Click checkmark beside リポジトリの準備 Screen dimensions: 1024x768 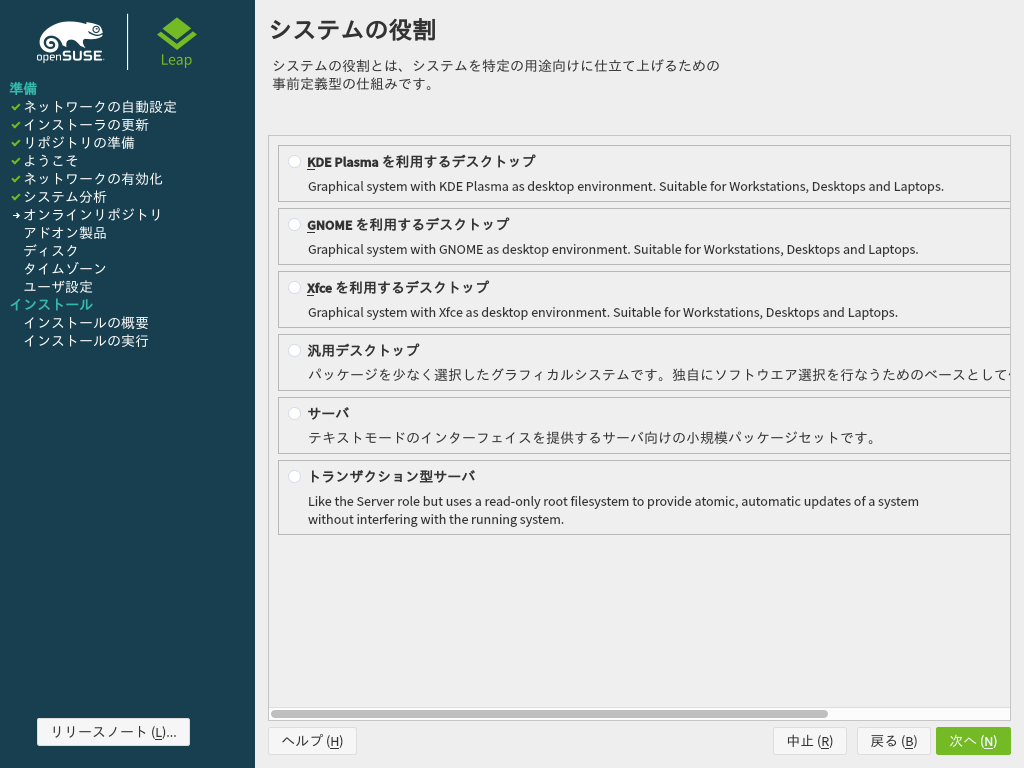click(x=16, y=142)
